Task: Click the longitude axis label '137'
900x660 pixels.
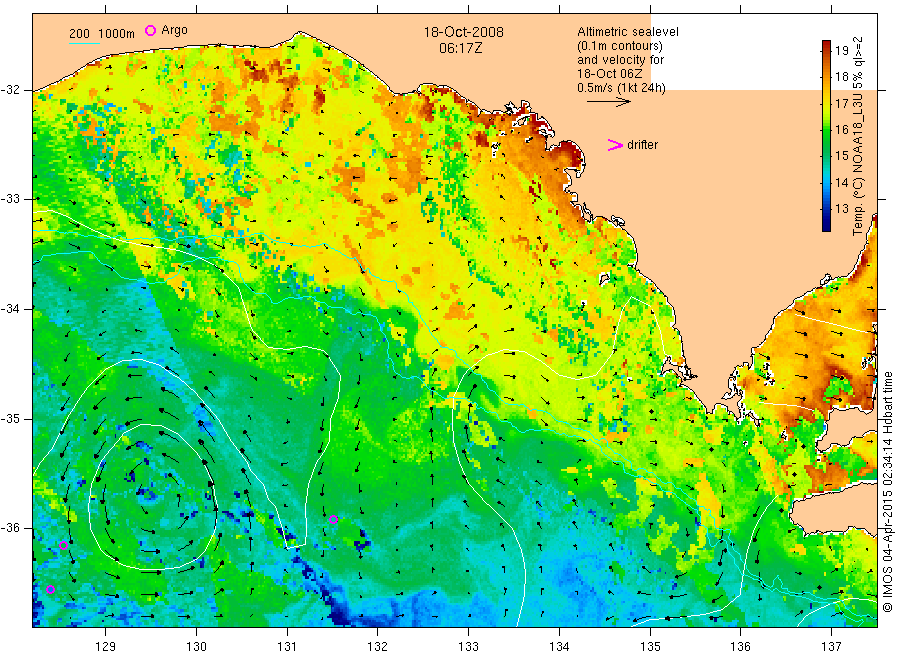Action: pyautogui.click(x=831, y=647)
